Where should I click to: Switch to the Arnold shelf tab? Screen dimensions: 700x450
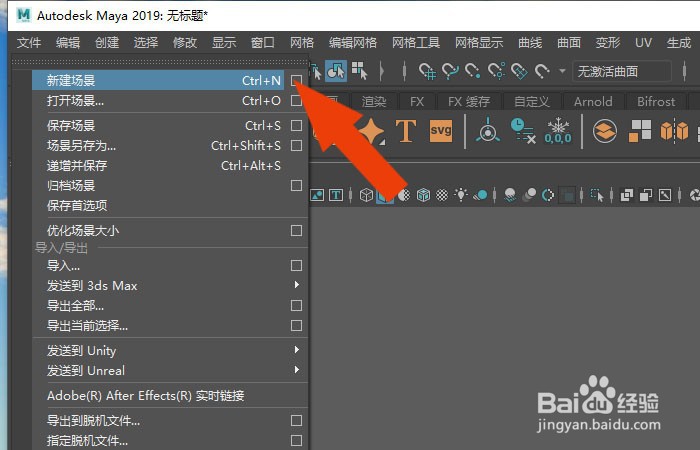point(593,102)
